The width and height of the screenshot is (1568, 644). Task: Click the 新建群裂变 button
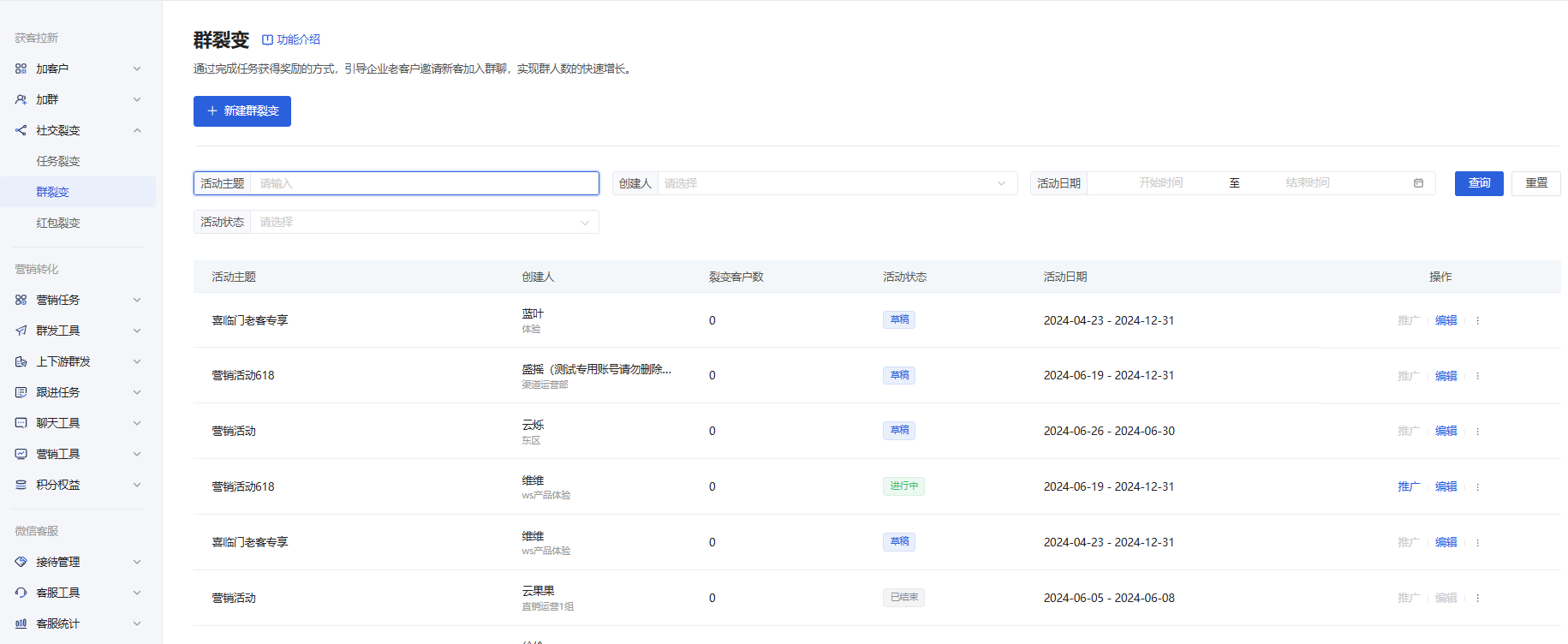coord(242,111)
